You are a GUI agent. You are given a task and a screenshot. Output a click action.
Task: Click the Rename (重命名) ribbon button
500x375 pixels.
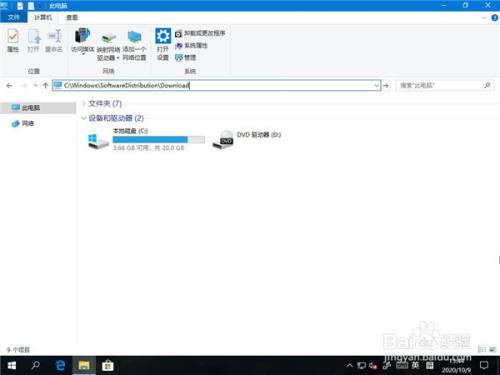click(x=54, y=41)
